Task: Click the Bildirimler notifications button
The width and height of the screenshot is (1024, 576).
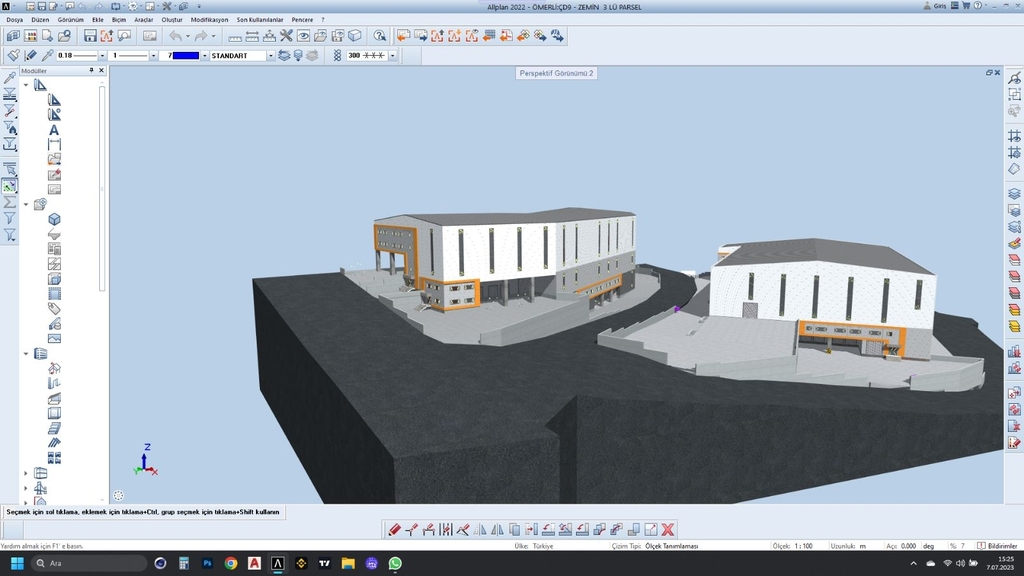Action: [1001, 546]
